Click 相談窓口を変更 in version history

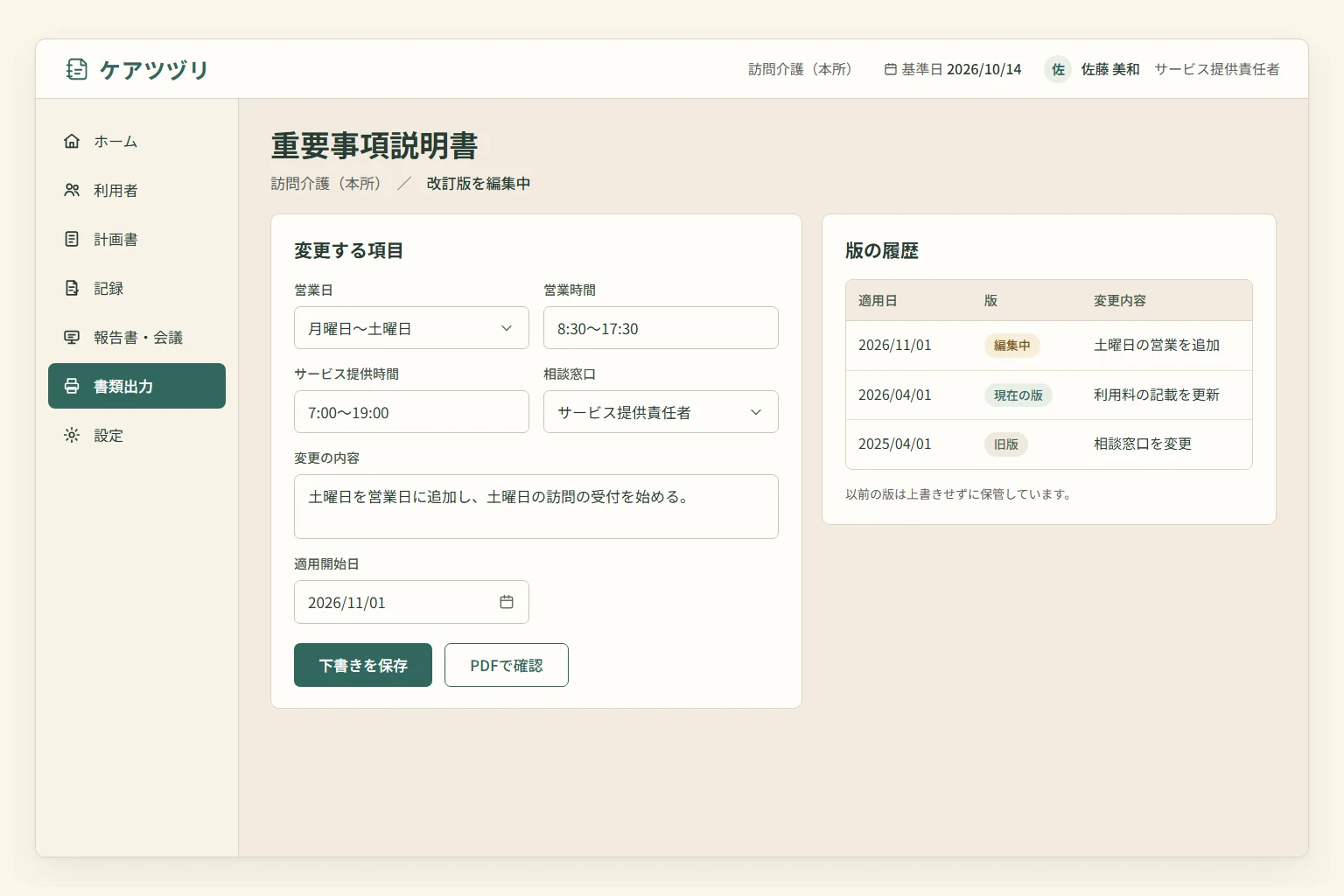point(1143,444)
